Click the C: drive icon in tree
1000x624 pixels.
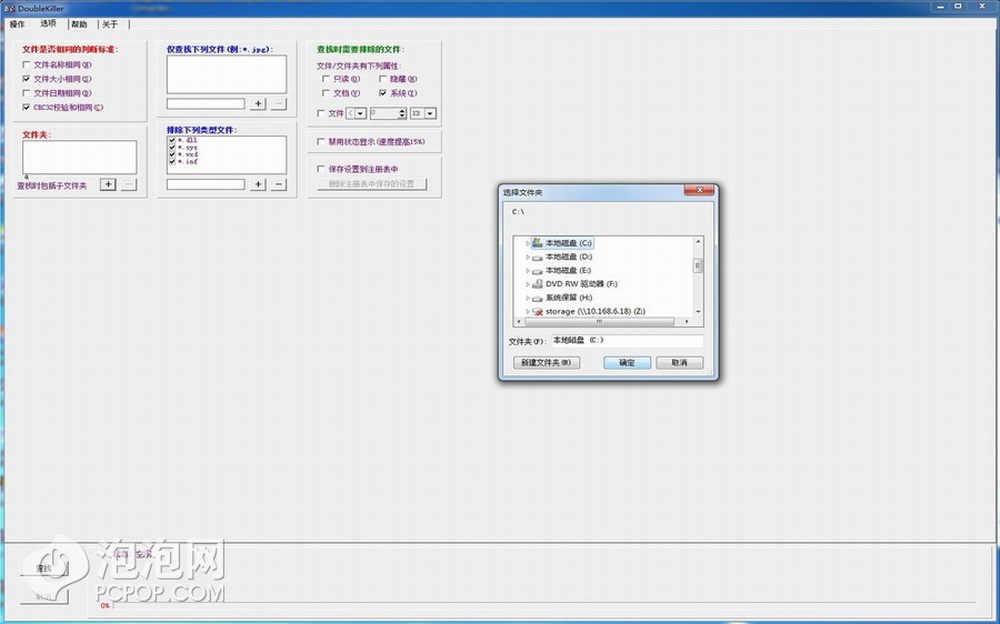click(537, 242)
